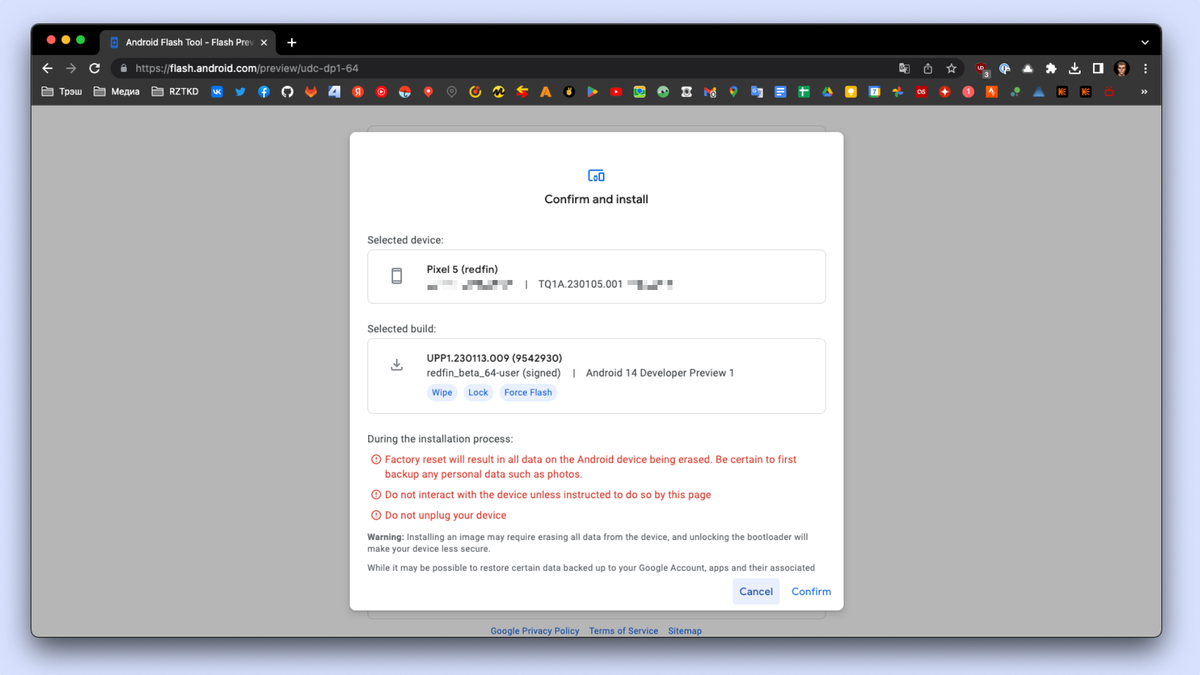The height and width of the screenshot is (675, 1200).
Task: Select the Lock option chip
Action: [x=478, y=392]
